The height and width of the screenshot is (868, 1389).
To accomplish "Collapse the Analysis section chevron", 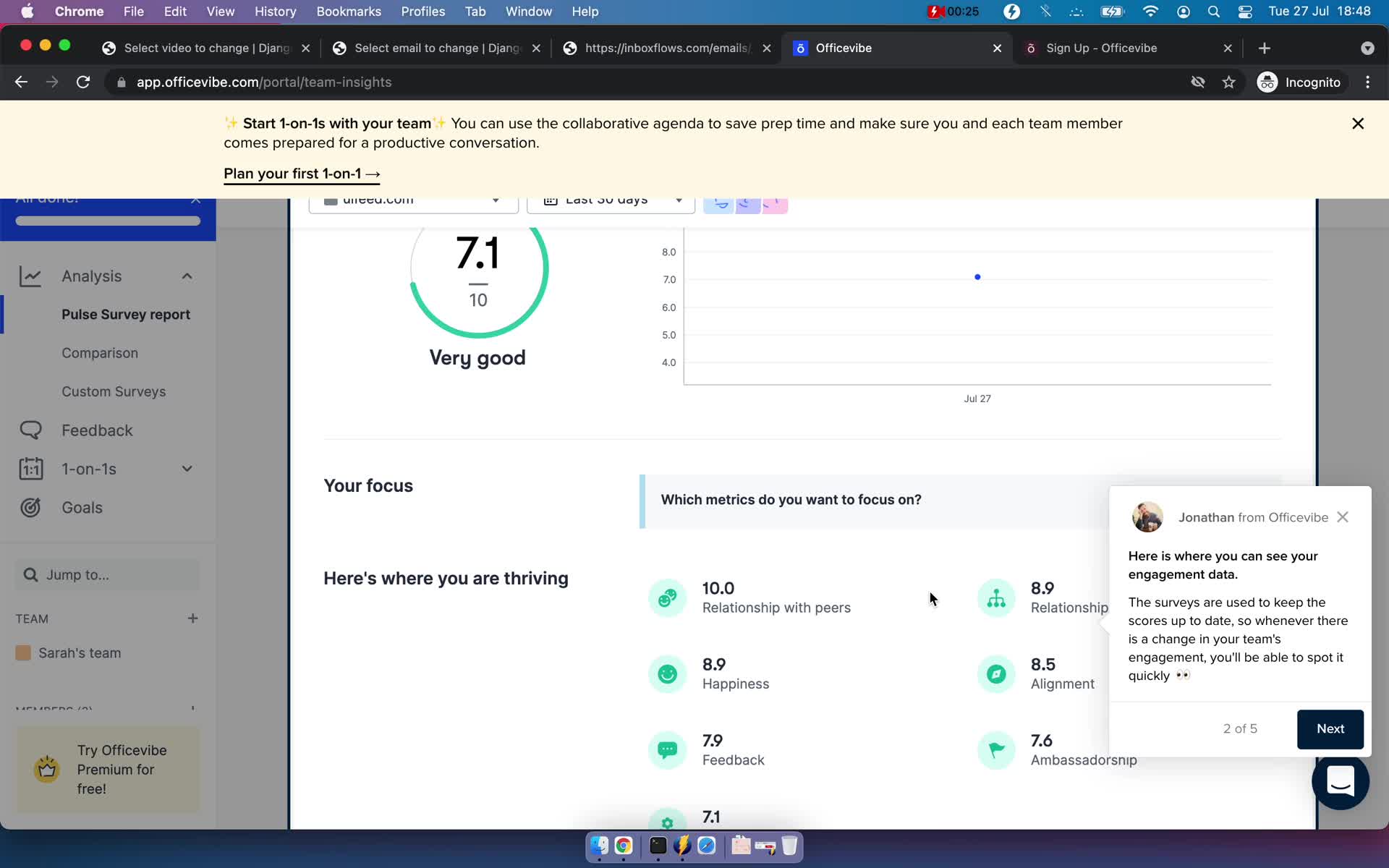I will [187, 276].
